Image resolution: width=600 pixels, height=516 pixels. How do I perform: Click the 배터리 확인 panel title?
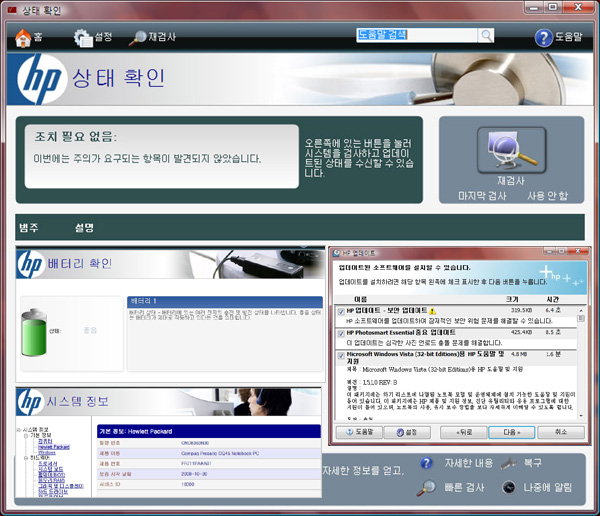point(80,263)
